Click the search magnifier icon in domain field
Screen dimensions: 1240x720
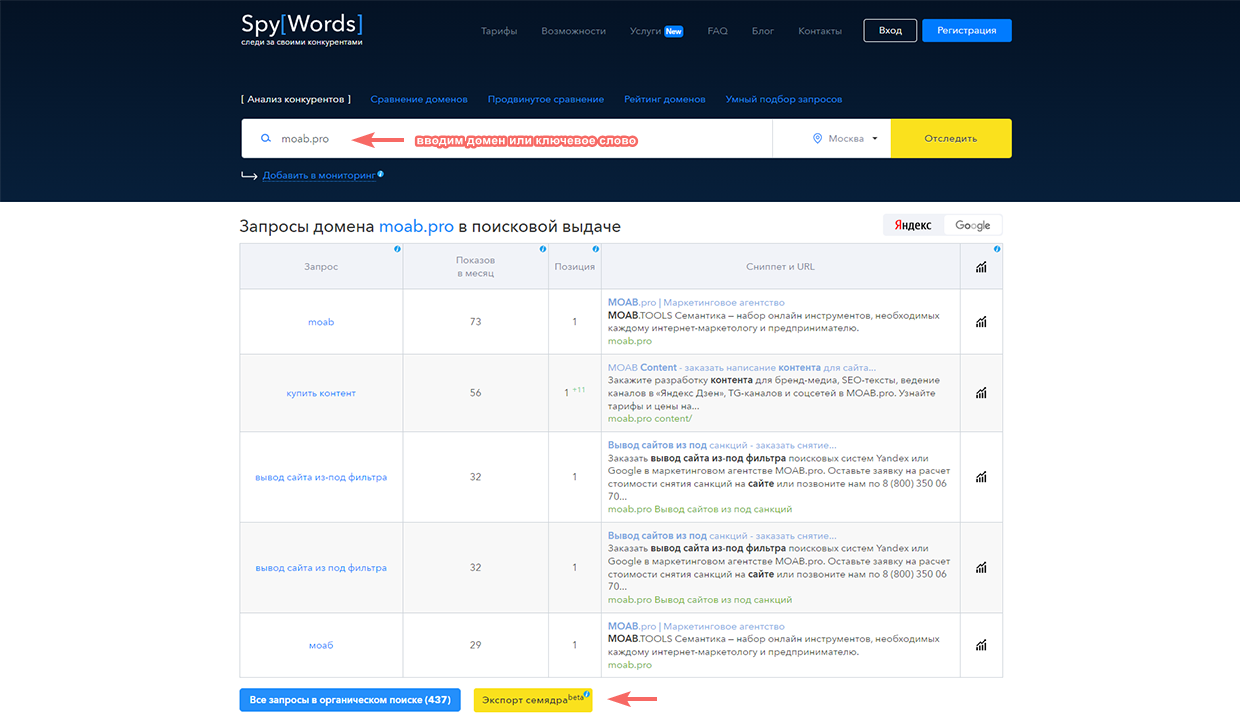[x=266, y=139]
